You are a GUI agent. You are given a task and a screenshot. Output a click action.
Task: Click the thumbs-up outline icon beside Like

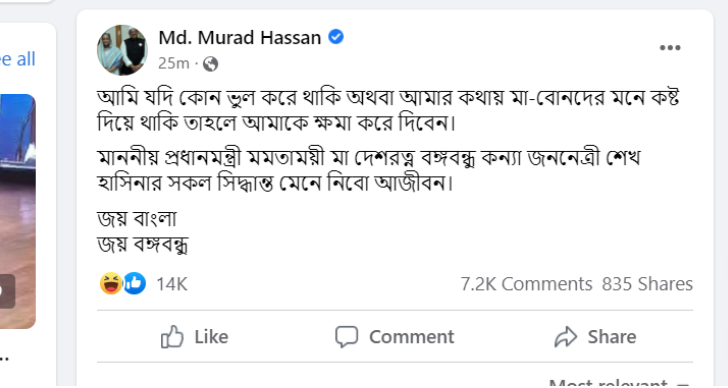[172, 336]
